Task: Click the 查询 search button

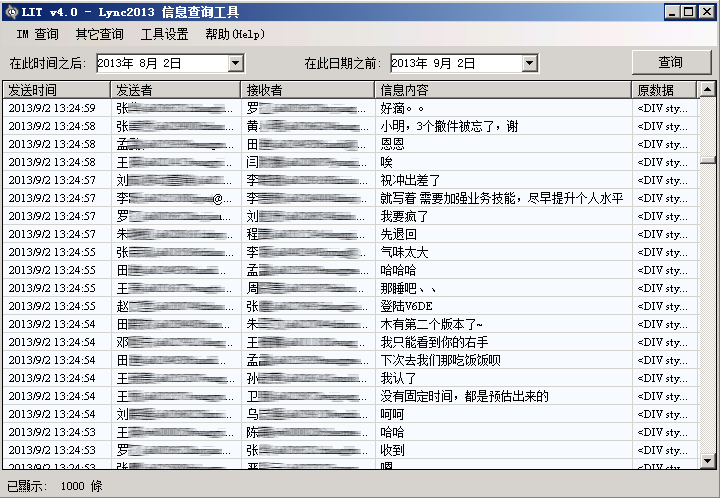Action: click(x=670, y=62)
